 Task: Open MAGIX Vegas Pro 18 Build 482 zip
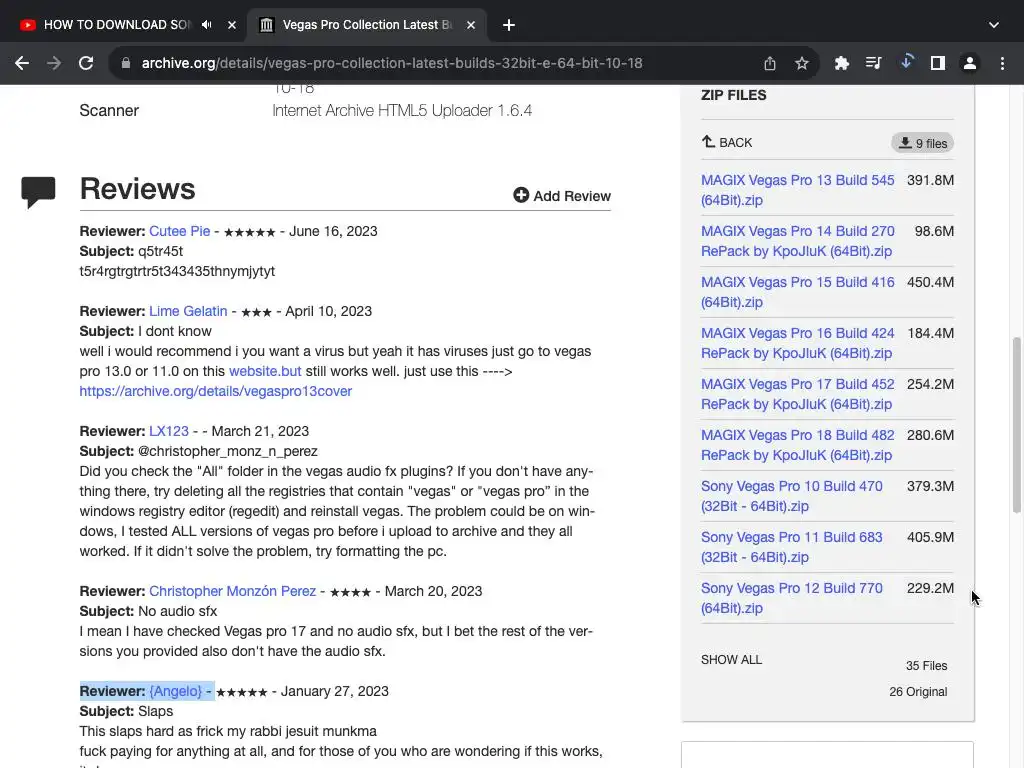click(797, 445)
